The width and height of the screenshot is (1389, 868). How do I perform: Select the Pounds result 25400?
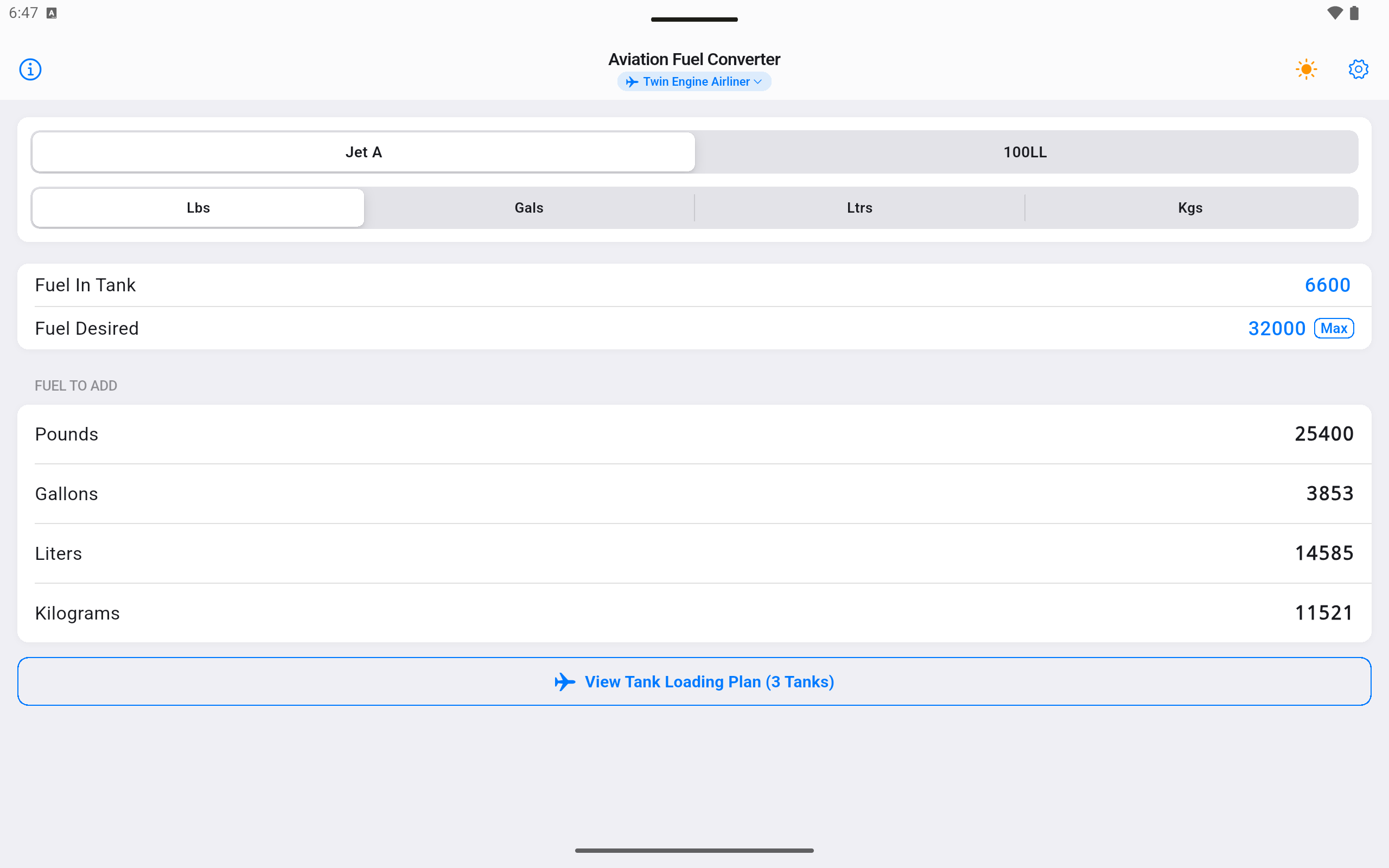1323,434
